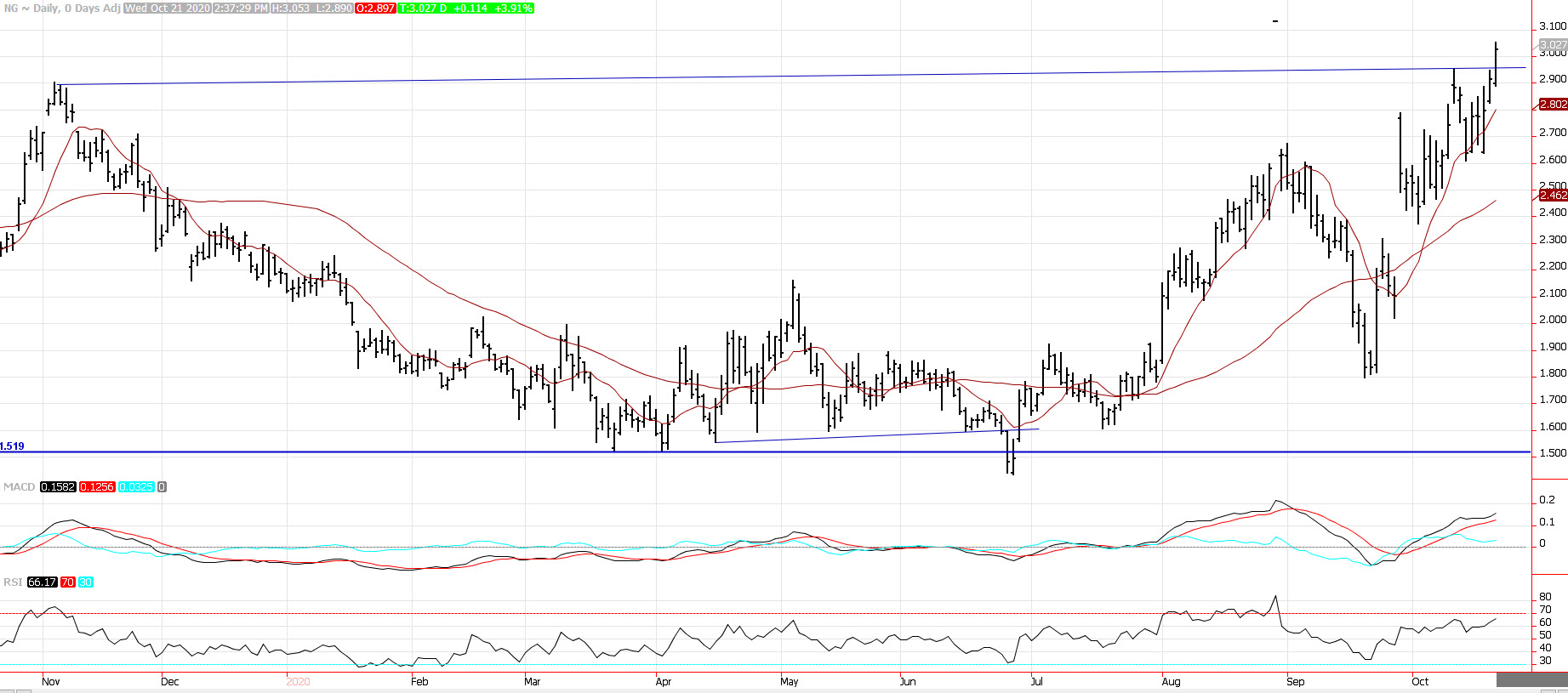Click the 2.700 price level on the axis
This screenshot has width=1568, height=693.
1553,133
